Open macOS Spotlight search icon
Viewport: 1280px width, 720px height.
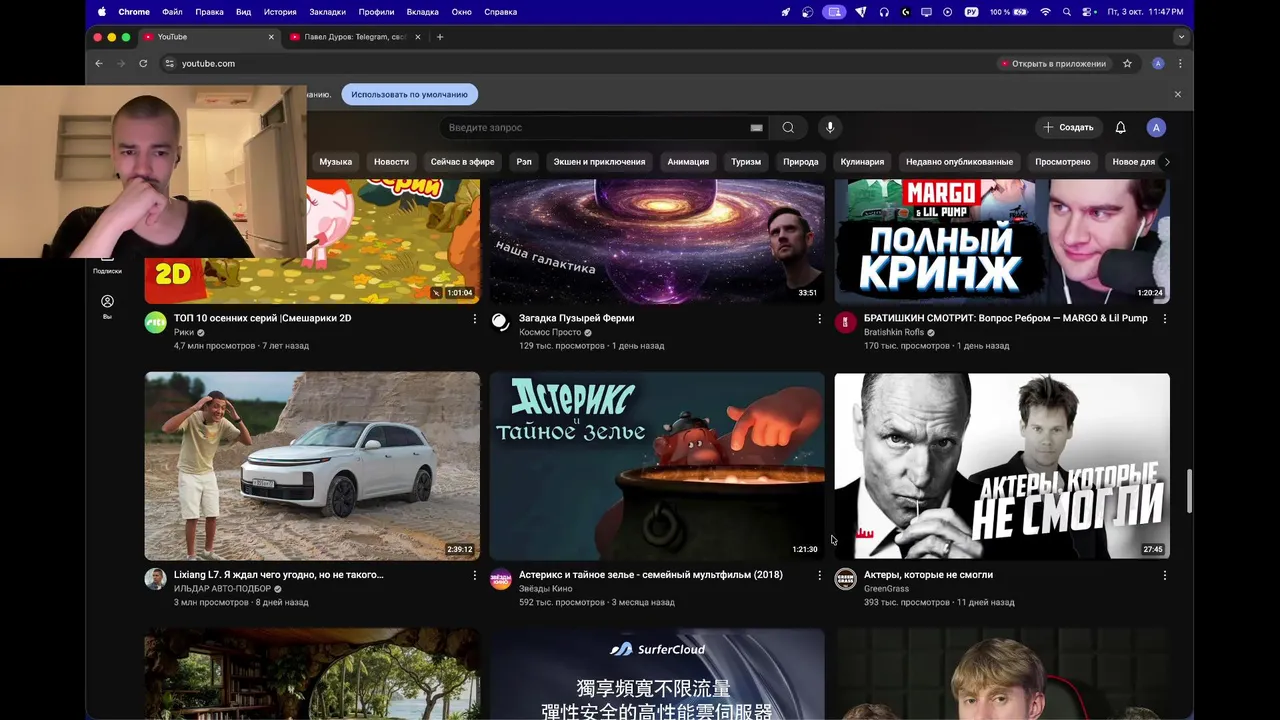click(1067, 12)
